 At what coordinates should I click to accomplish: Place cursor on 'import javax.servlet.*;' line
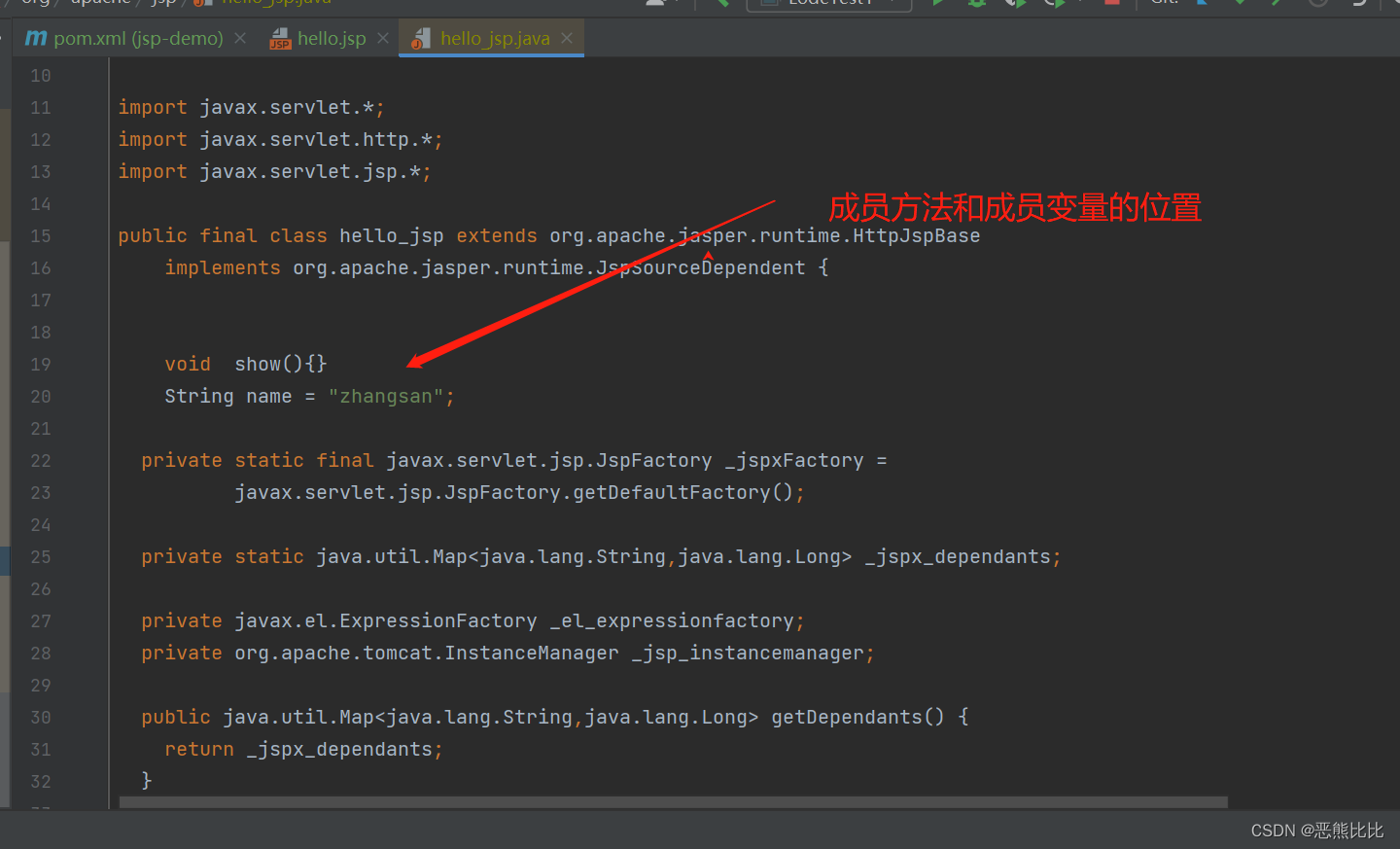tap(251, 108)
